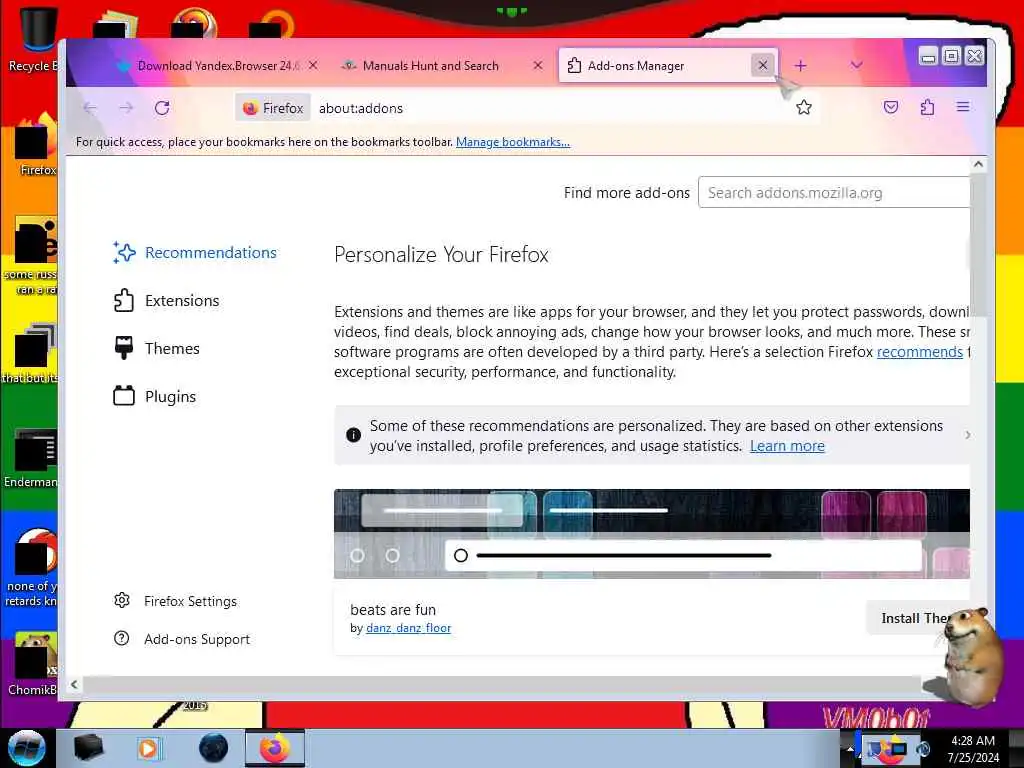Open the black folder taskbar icon

point(88,748)
